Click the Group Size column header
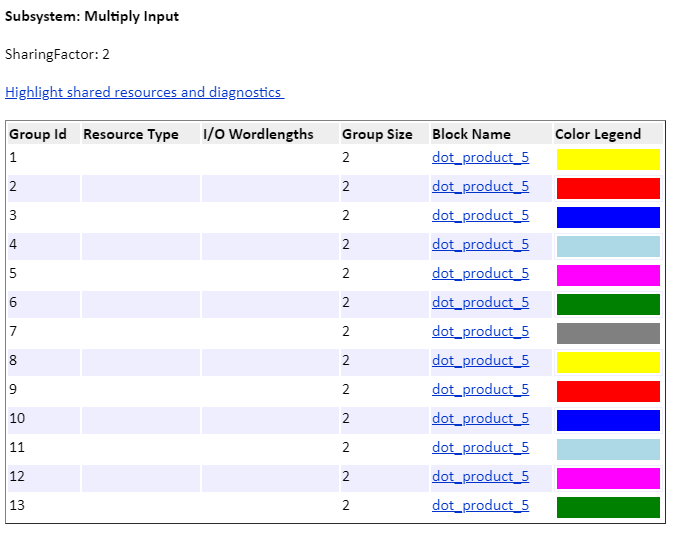 377,134
